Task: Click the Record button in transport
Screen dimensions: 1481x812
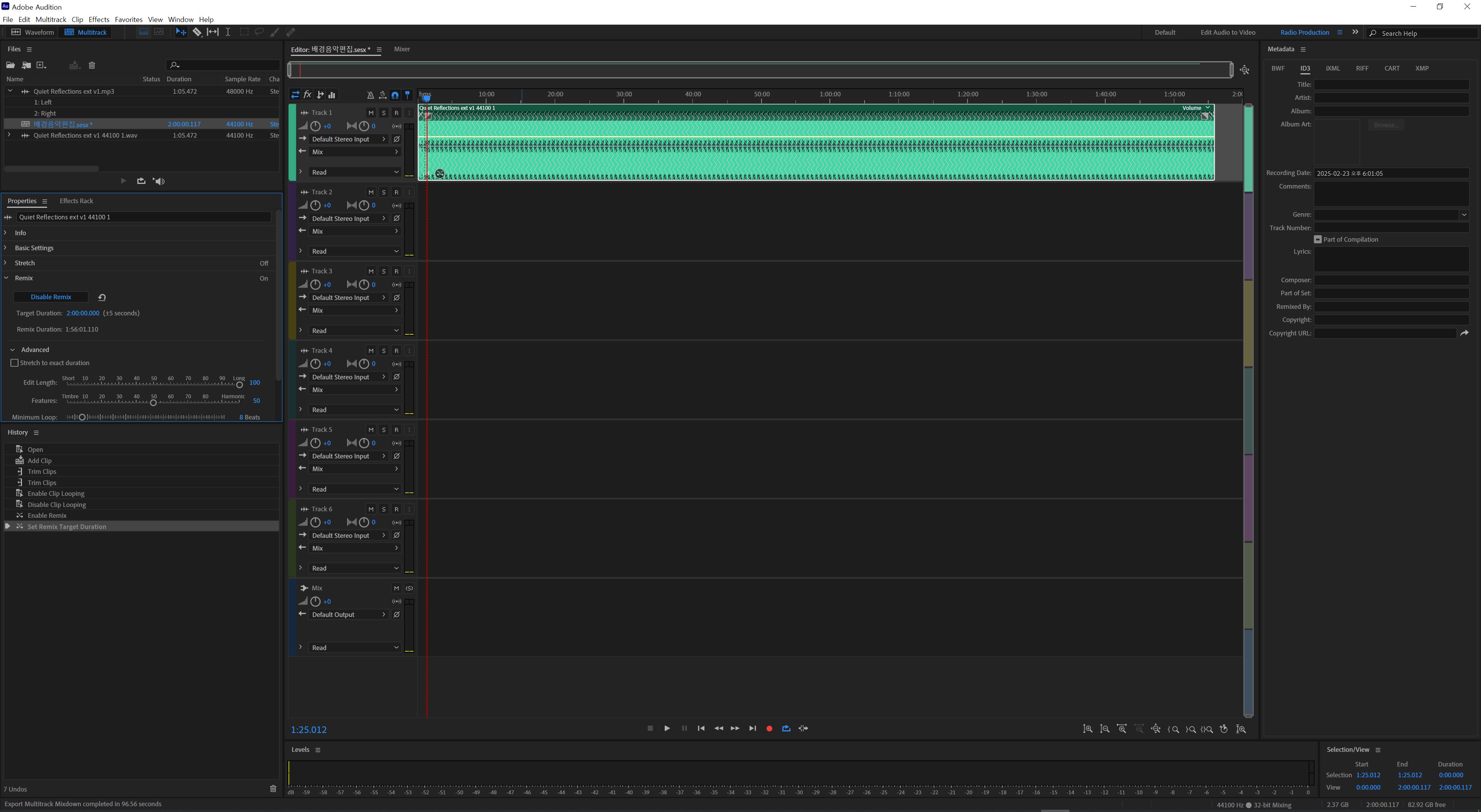Action: point(769,728)
